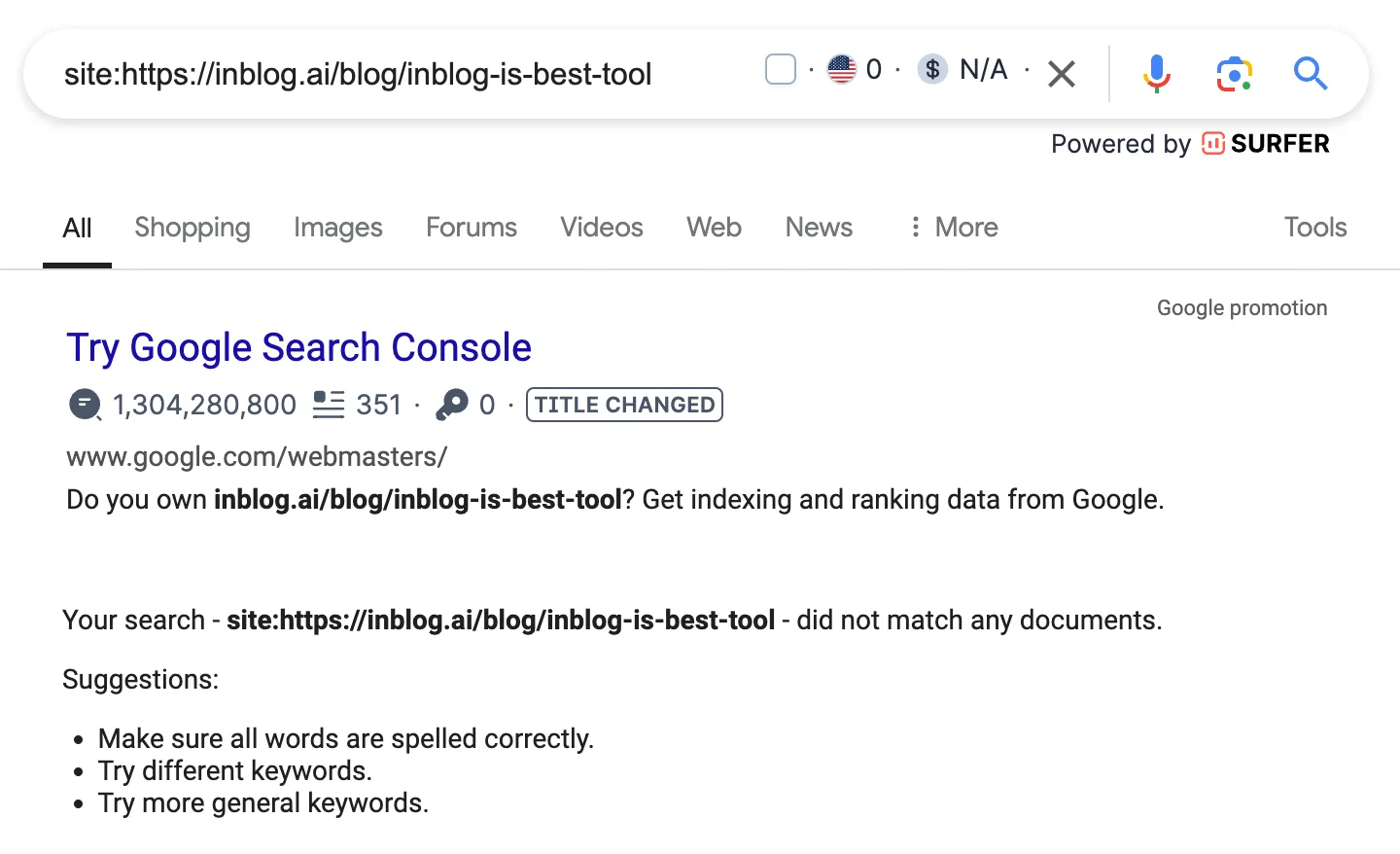Switch to the Forums tab
The width and height of the screenshot is (1400, 854).
[x=471, y=228]
